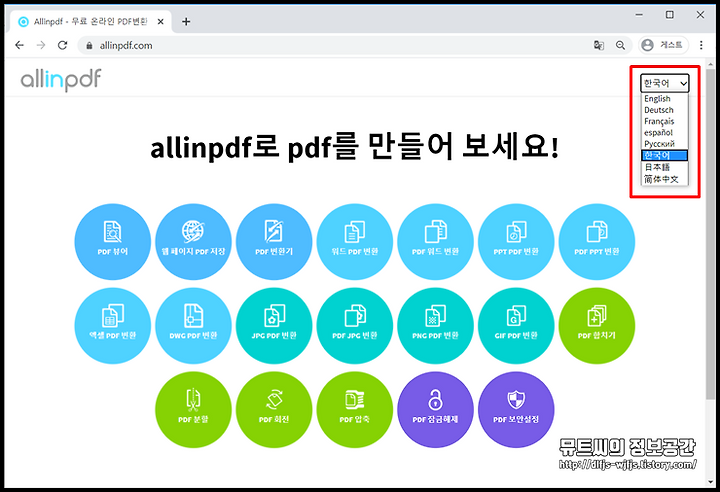This screenshot has width=720, height=492.
Task: Launch the PDF 합치기 merge tool
Action: tap(597, 326)
